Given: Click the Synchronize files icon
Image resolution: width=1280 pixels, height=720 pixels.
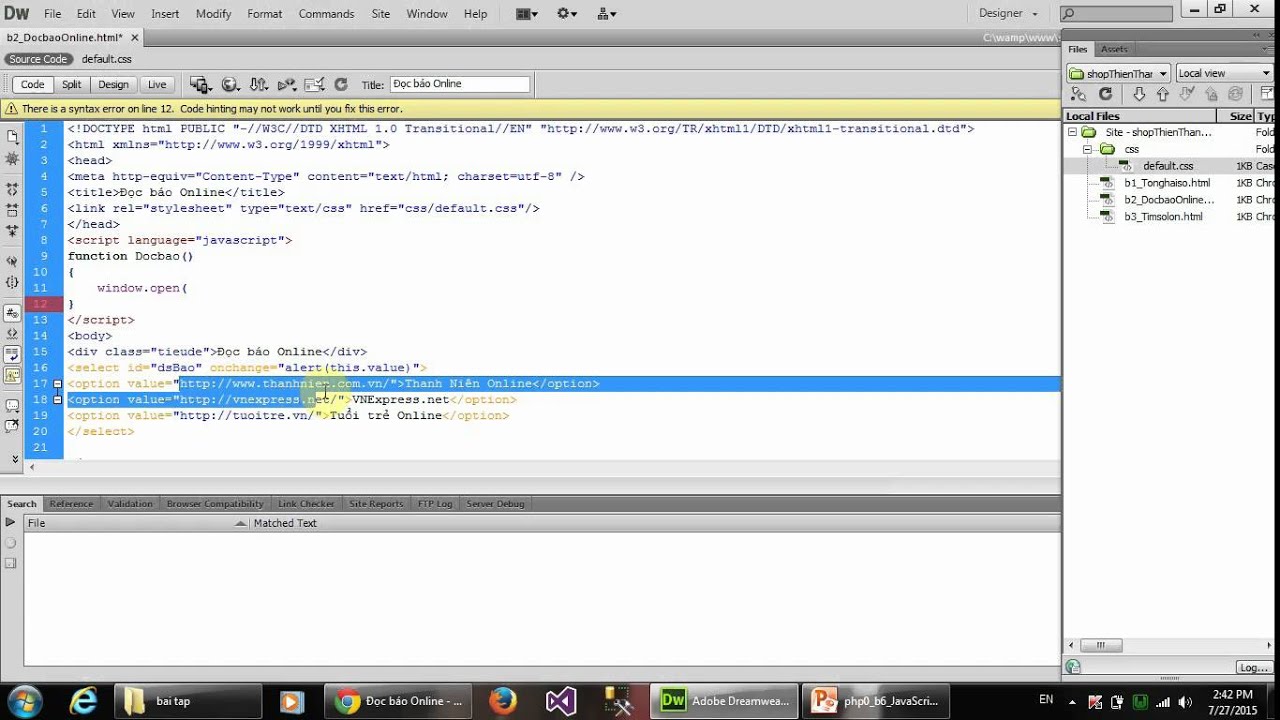Looking at the screenshot, I should pos(1235,94).
